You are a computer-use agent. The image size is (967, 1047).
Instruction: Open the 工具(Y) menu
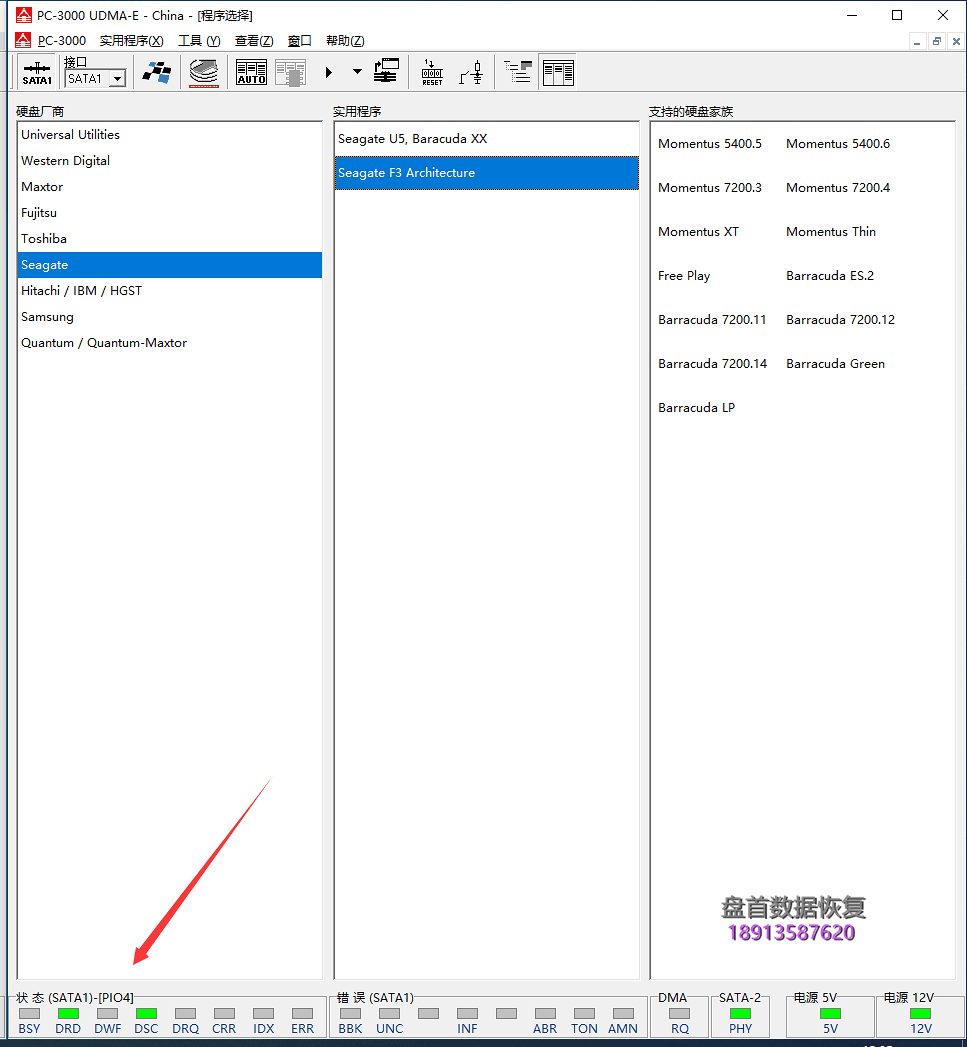(x=199, y=41)
